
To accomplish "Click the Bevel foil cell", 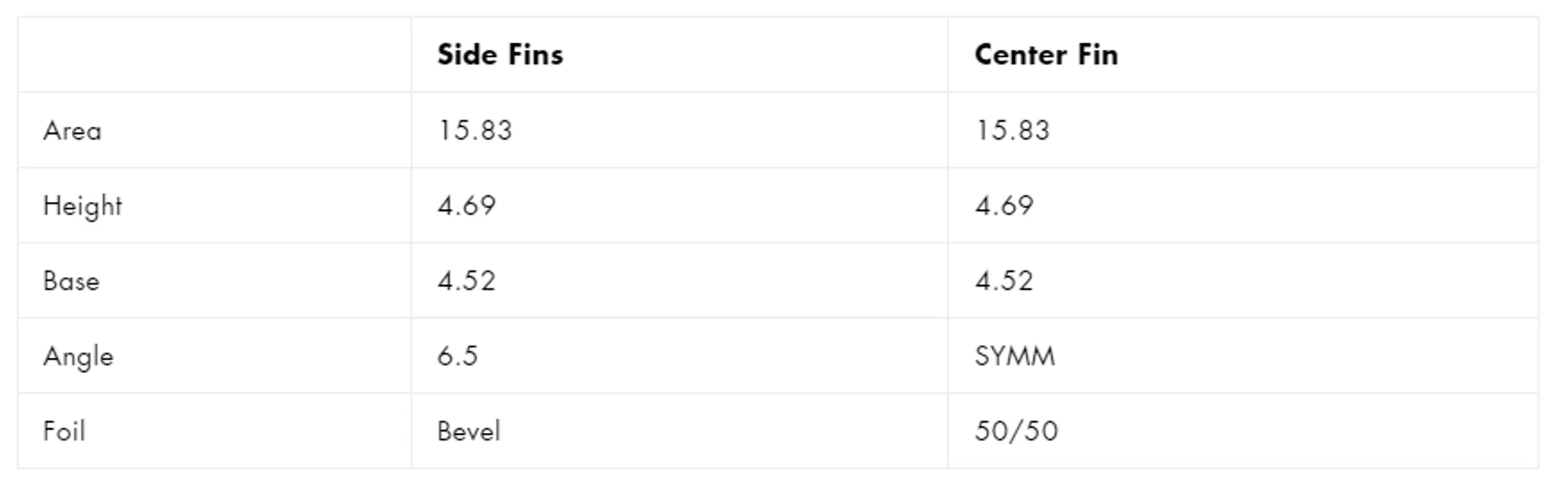I will pyautogui.click(x=469, y=431).
